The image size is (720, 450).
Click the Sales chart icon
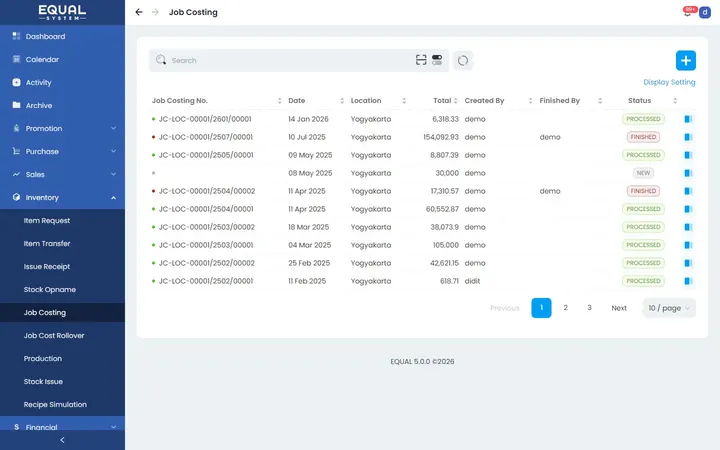point(17,174)
